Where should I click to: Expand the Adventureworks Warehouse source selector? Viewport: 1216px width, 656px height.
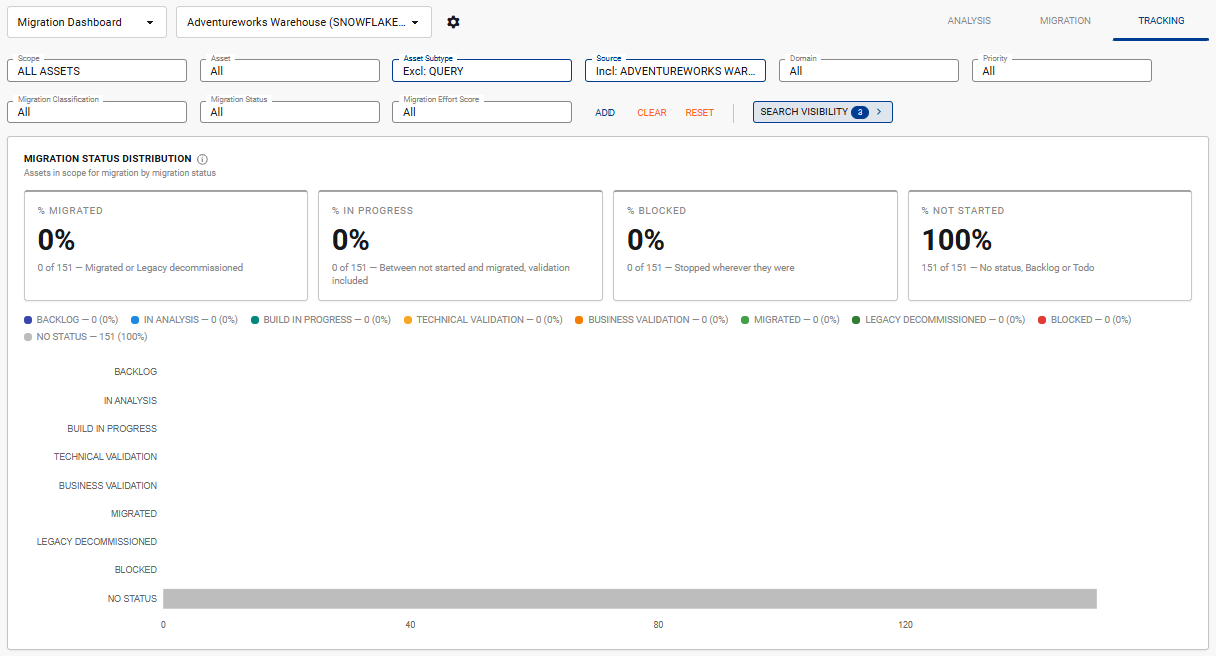pyautogui.click(x=304, y=22)
